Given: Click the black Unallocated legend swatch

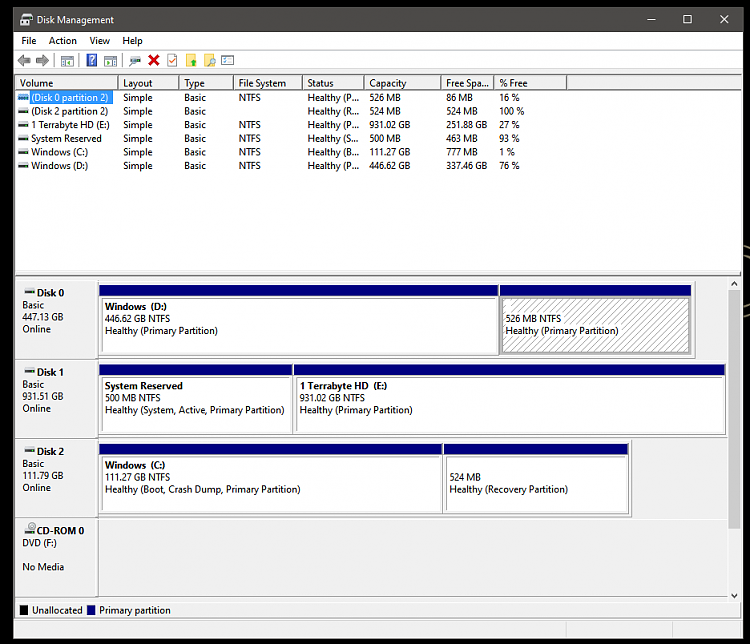Looking at the screenshot, I should click(24, 610).
